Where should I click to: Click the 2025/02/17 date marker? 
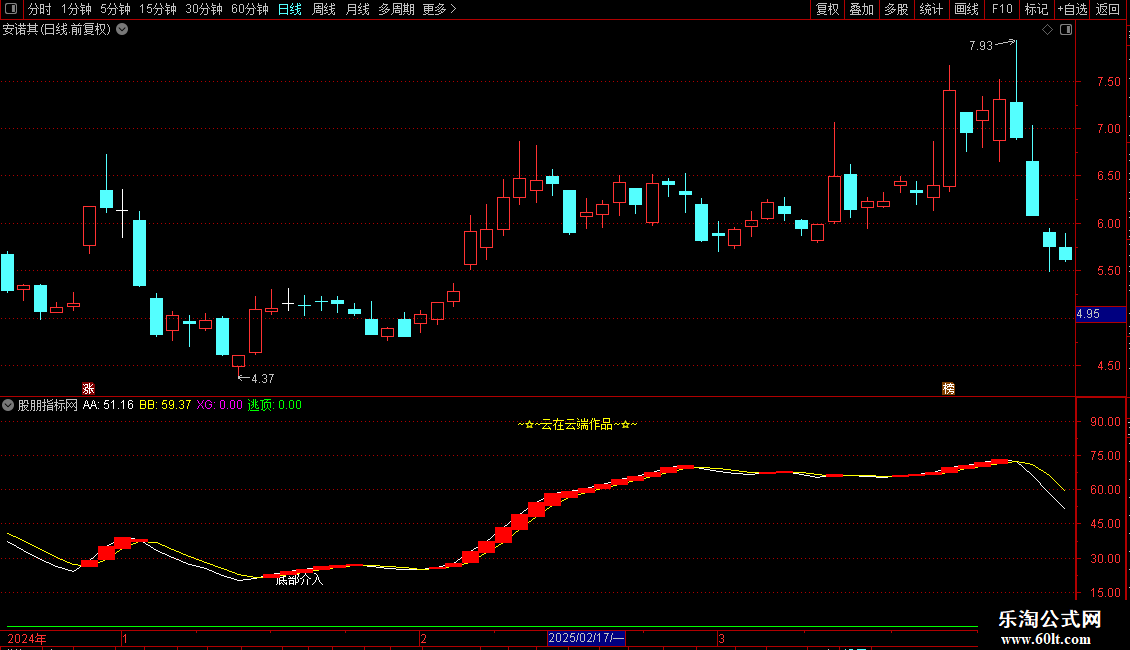(586, 638)
